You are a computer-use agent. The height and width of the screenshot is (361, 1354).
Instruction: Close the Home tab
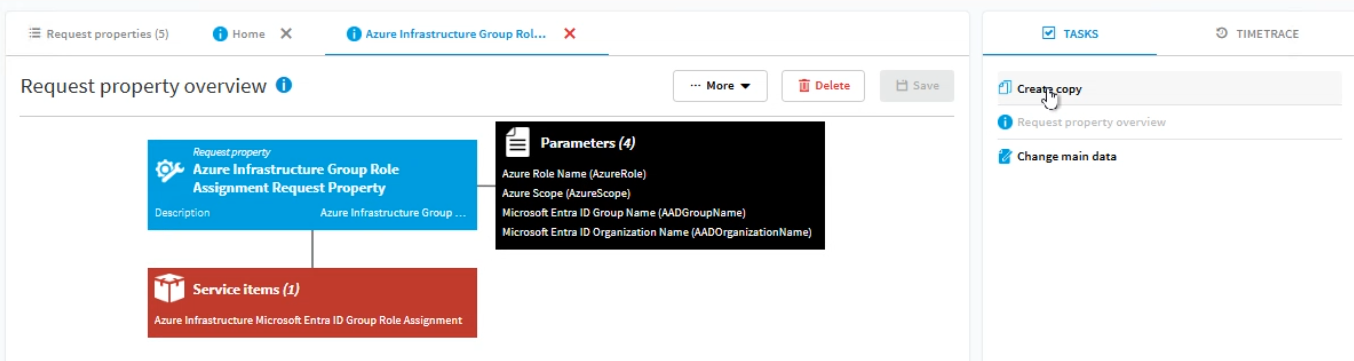coord(286,34)
